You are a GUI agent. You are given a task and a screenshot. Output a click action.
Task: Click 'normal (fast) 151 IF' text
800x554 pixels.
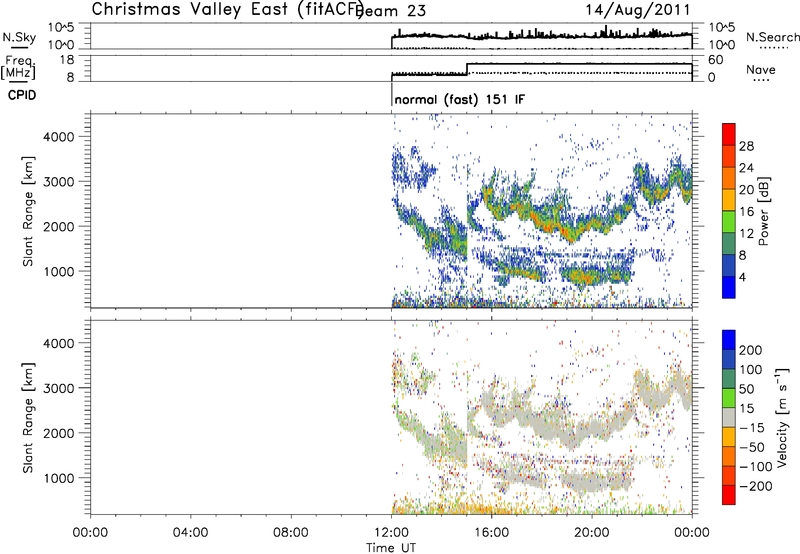[459, 99]
